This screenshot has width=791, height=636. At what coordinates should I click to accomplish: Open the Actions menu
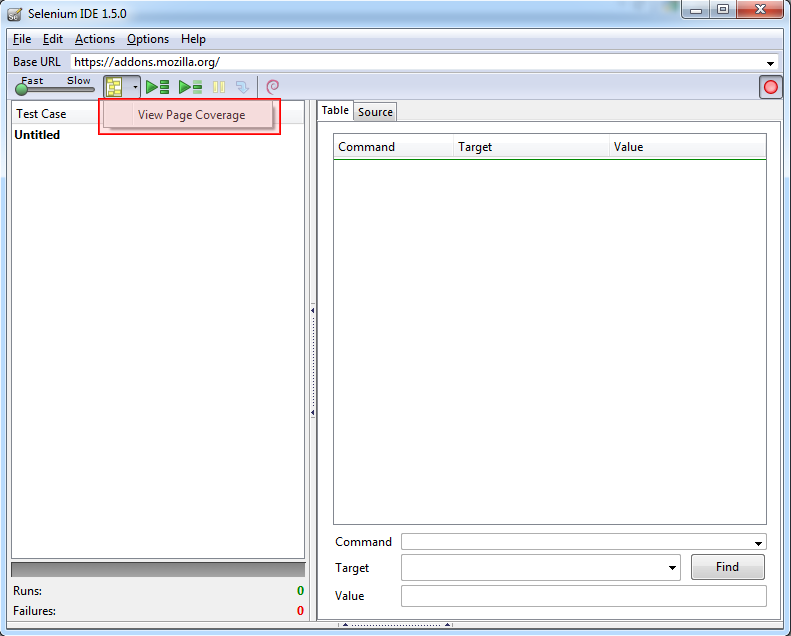95,39
